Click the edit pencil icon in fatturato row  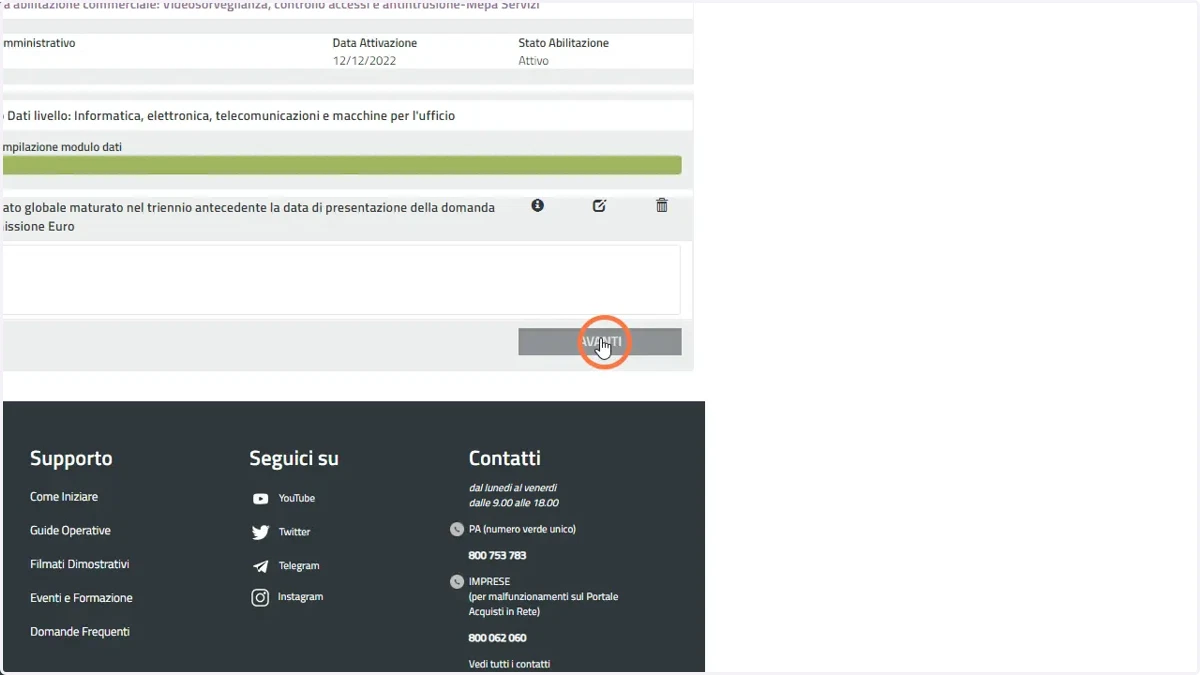click(x=599, y=205)
